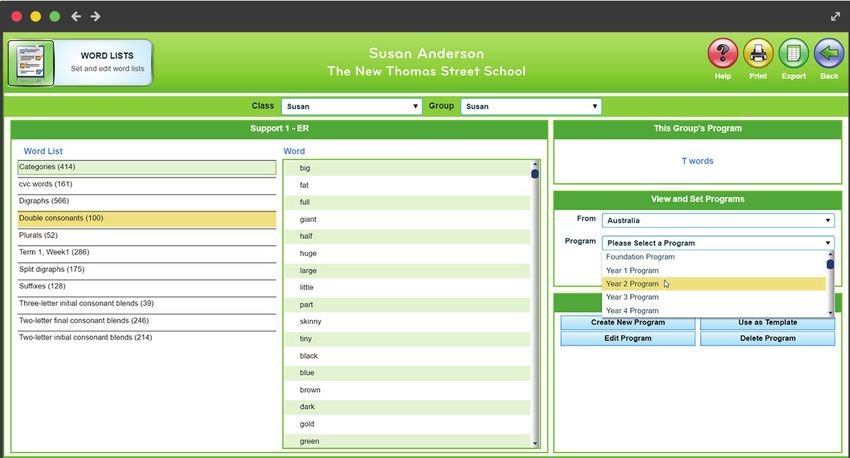Choose Year 2 Program option
The height and width of the screenshot is (458, 850).
pyautogui.click(x=713, y=284)
